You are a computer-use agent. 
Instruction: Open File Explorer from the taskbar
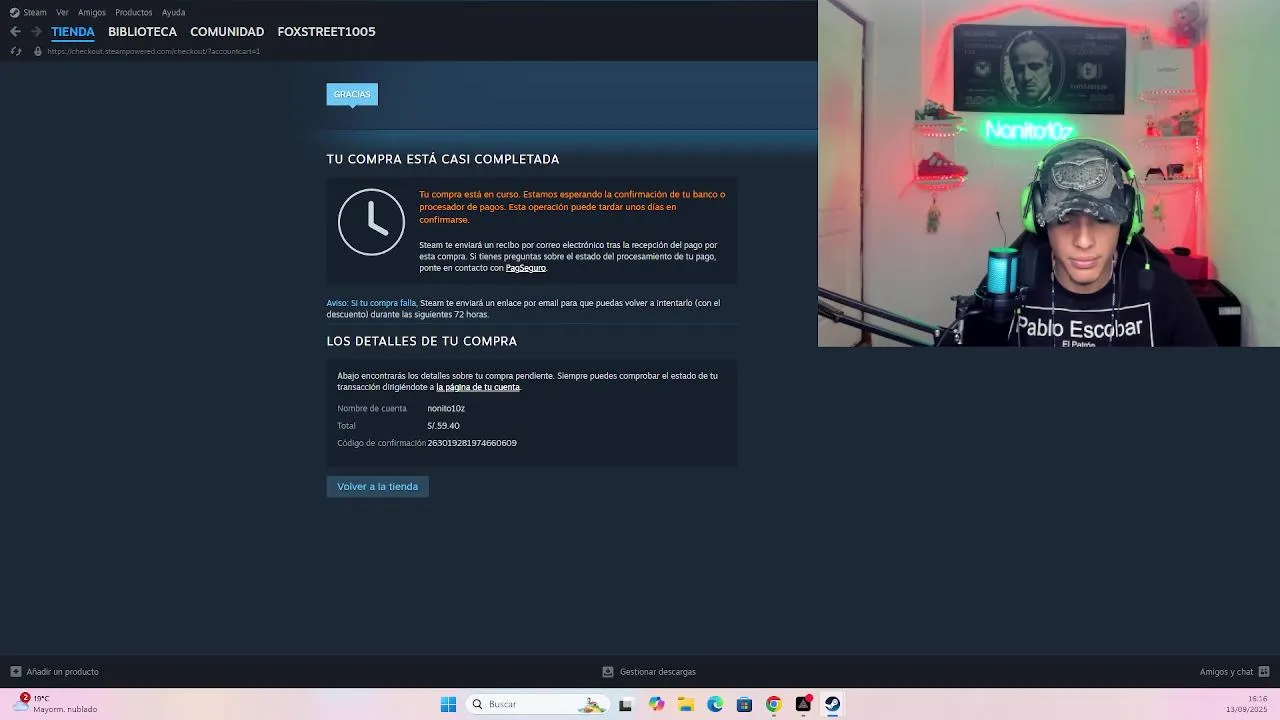click(685, 704)
